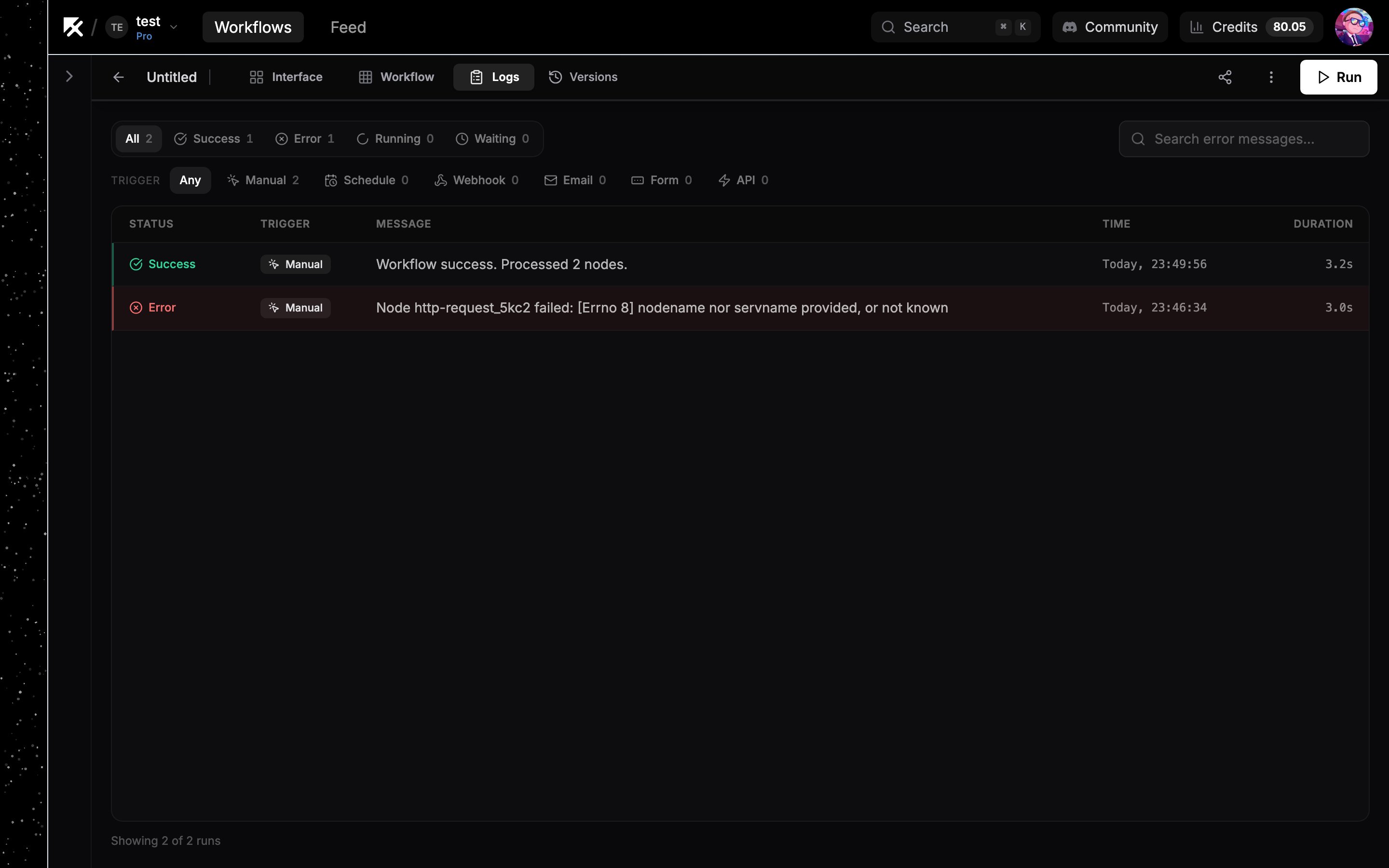Click the app logo in the top bar
This screenshot has height=868, width=1389.
73,27
